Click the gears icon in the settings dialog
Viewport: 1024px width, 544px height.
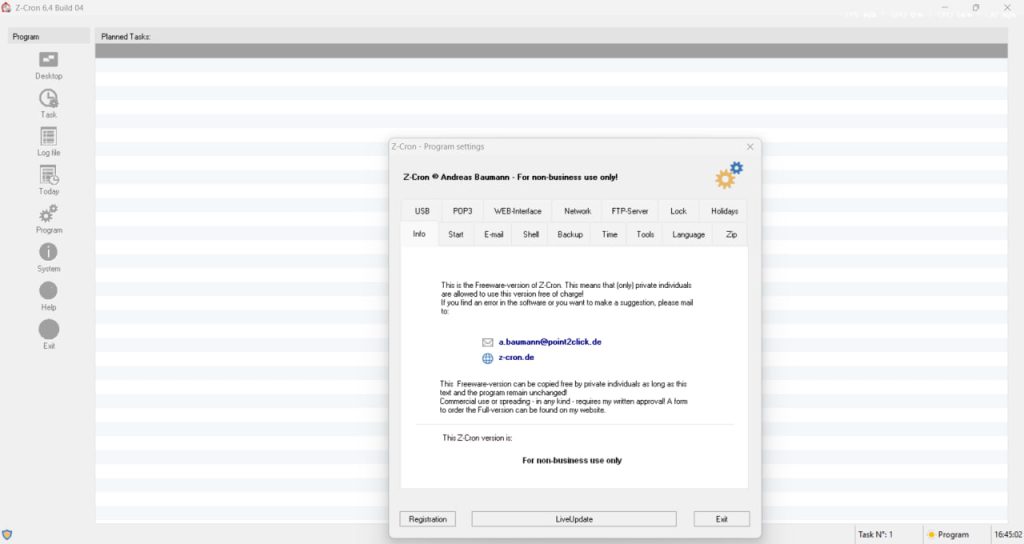(x=729, y=175)
